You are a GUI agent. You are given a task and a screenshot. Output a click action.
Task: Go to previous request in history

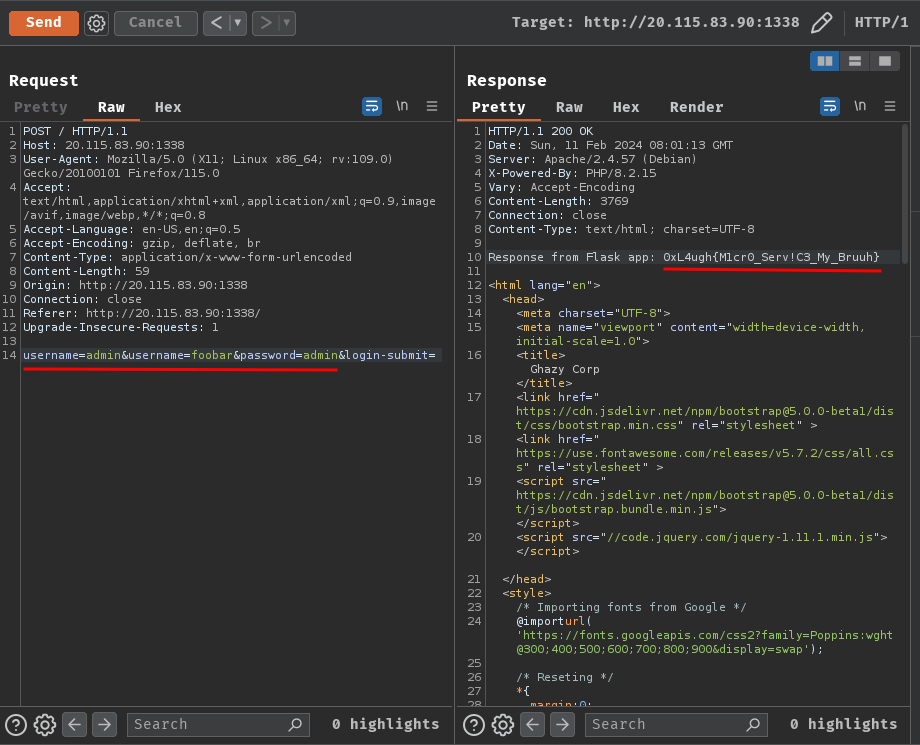point(217,23)
